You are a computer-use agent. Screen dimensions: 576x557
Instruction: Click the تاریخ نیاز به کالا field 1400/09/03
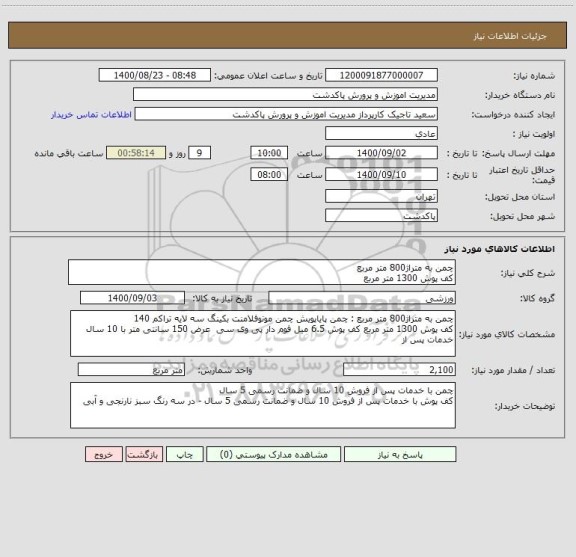click(x=132, y=298)
